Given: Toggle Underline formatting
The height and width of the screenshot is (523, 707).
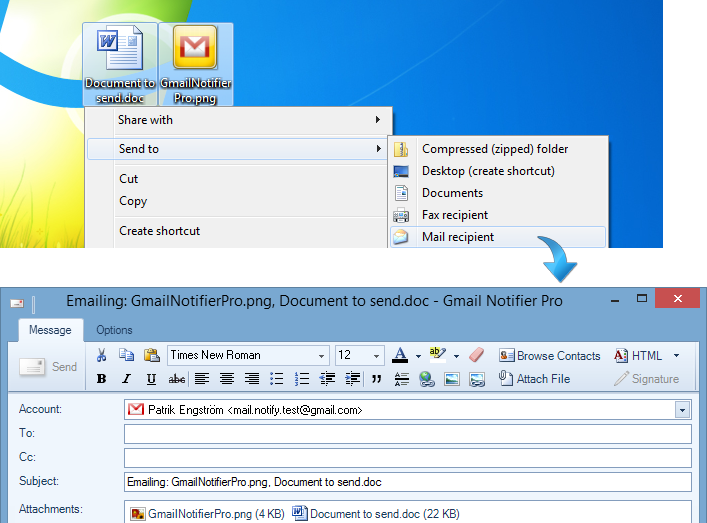Looking at the screenshot, I should coord(152,379).
